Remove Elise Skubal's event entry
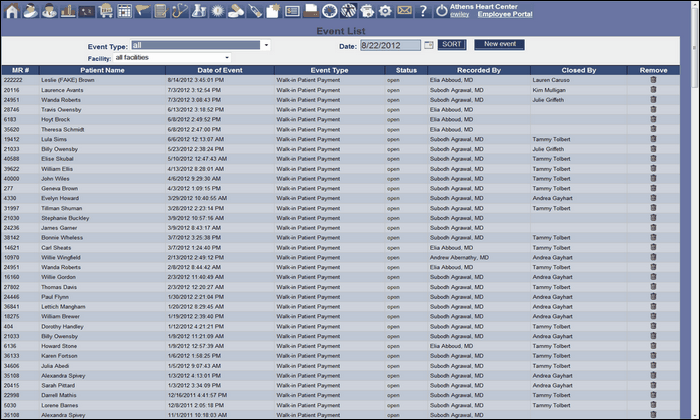700x420 pixels. pos(653,158)
